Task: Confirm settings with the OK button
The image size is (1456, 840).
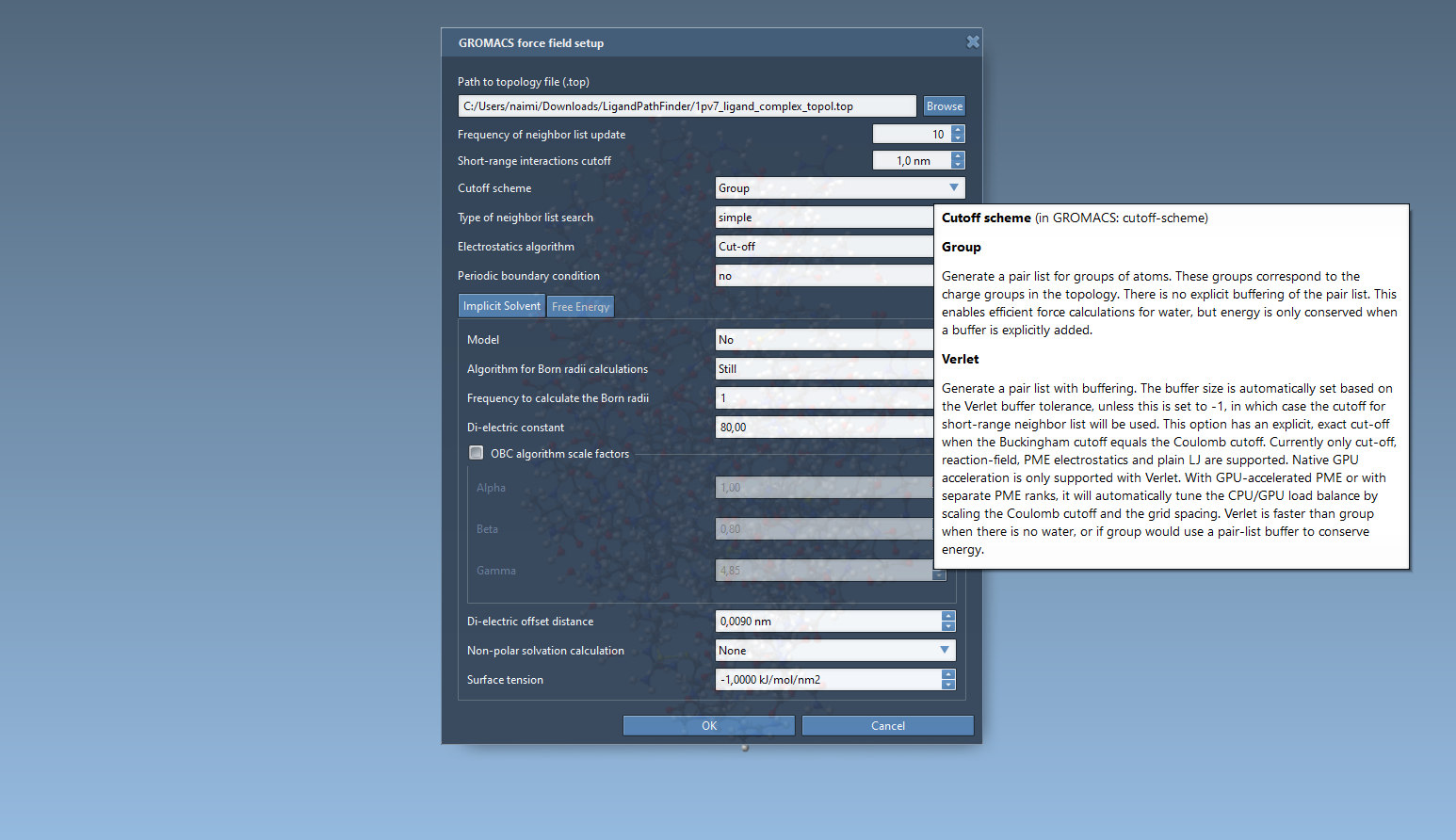Action: pyautogui.click(x=709, y=726)
